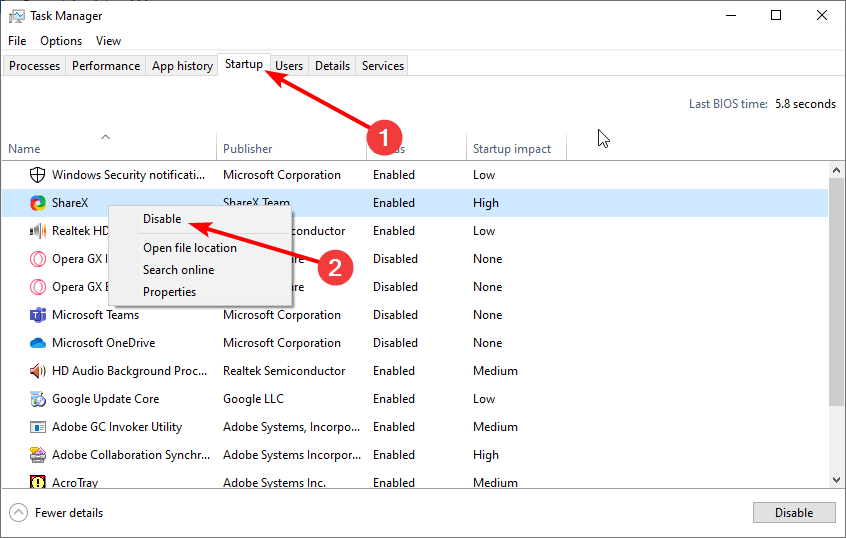Click the vertical scrollbar thumb
Viewport: 846px width, 538px height.
(836, 291)
